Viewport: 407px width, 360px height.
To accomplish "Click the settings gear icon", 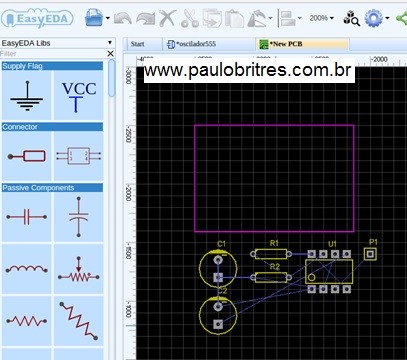I will 373,18.
